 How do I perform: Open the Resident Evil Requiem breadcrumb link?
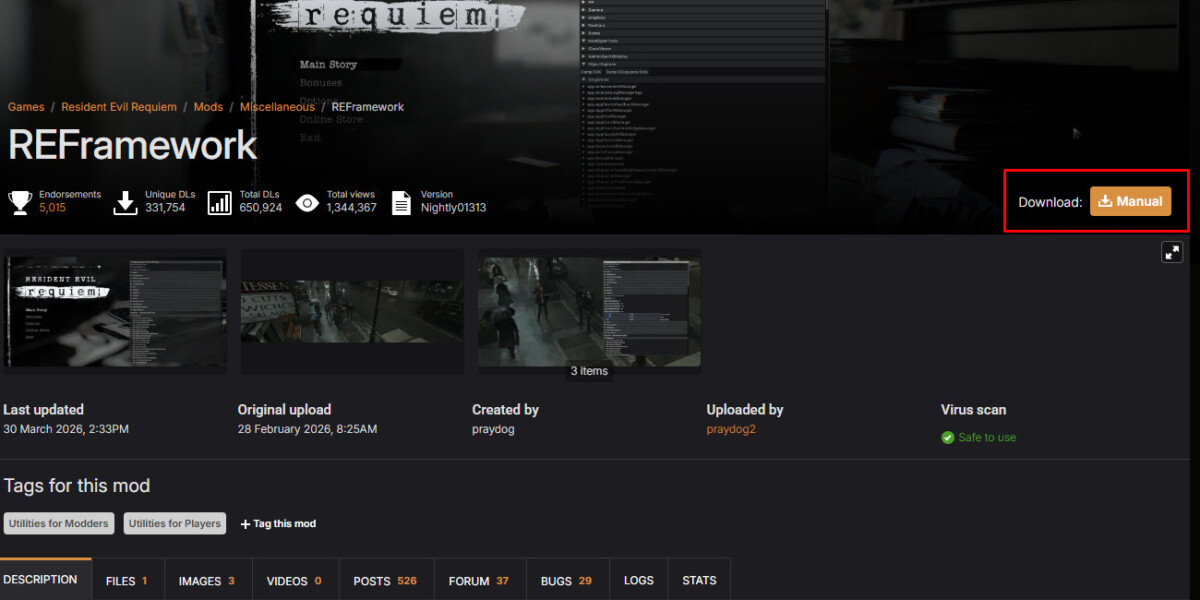(x=119, y=107)
